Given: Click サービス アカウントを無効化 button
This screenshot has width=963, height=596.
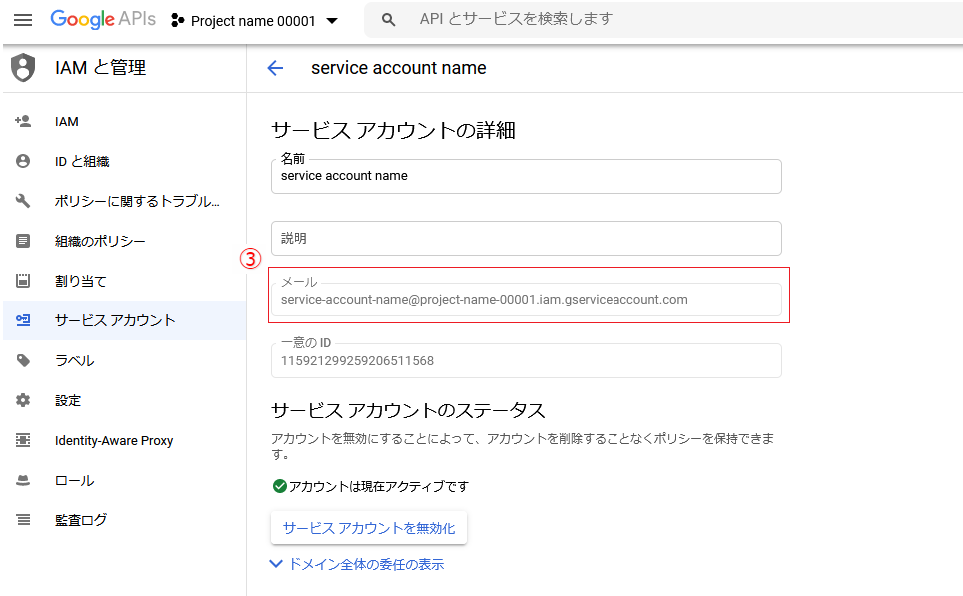Looking at the screenshot, I should (368, 528).
